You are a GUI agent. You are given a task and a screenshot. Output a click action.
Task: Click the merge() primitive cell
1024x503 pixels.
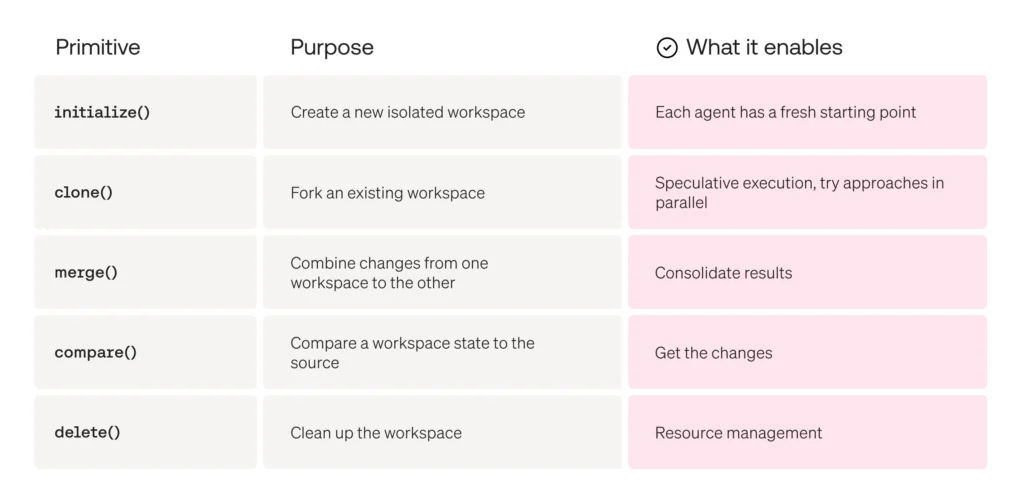[x=146, y=272]
